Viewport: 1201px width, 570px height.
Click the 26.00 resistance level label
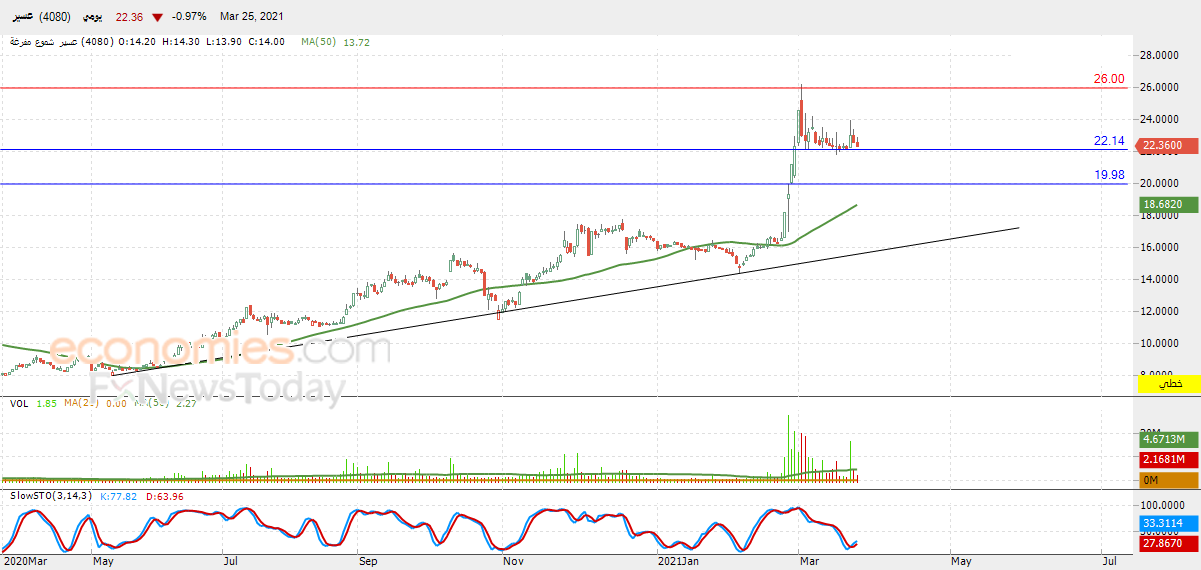[1109, 79]
